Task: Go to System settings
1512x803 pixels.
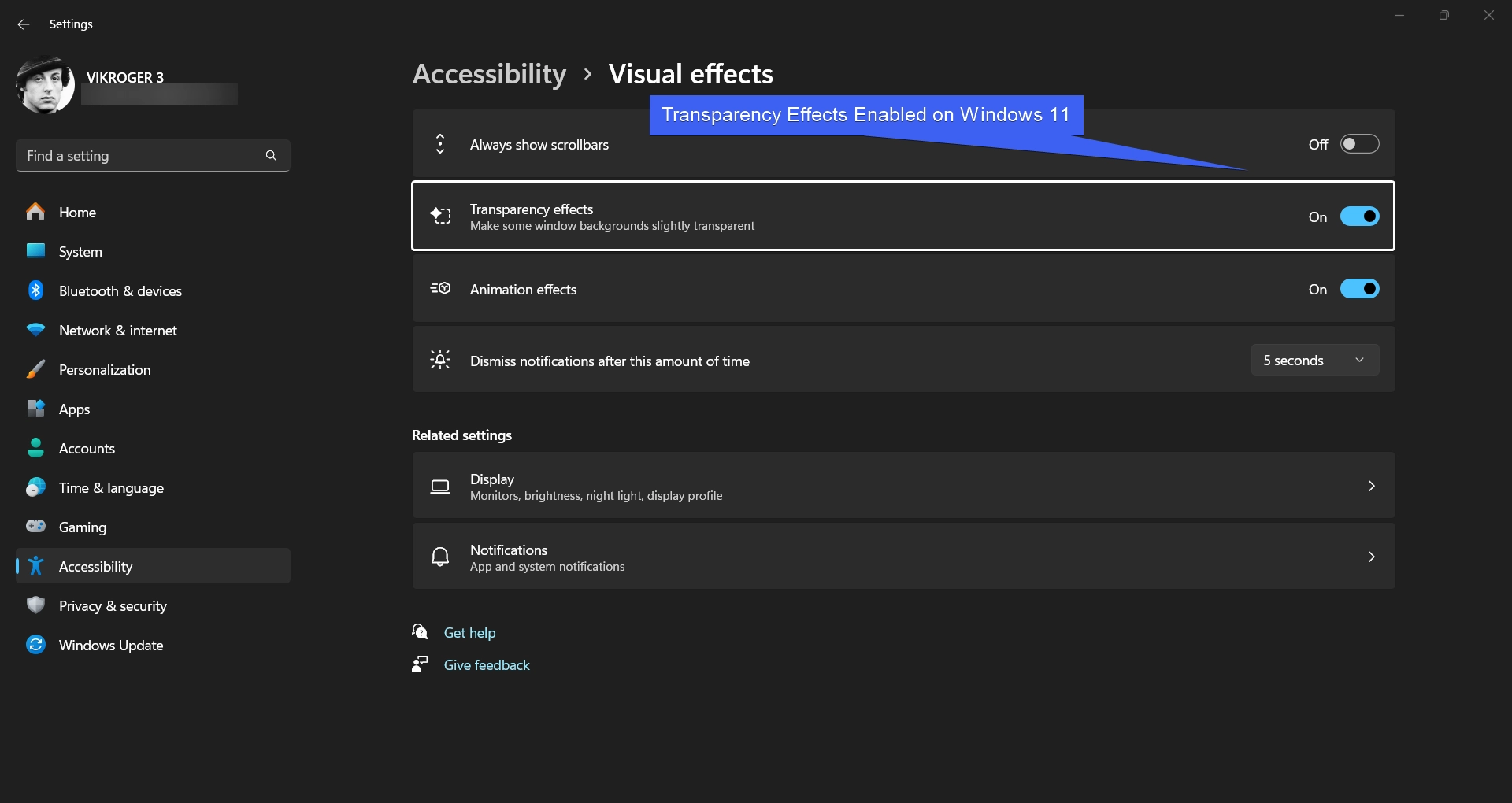Action: [153, 251]
